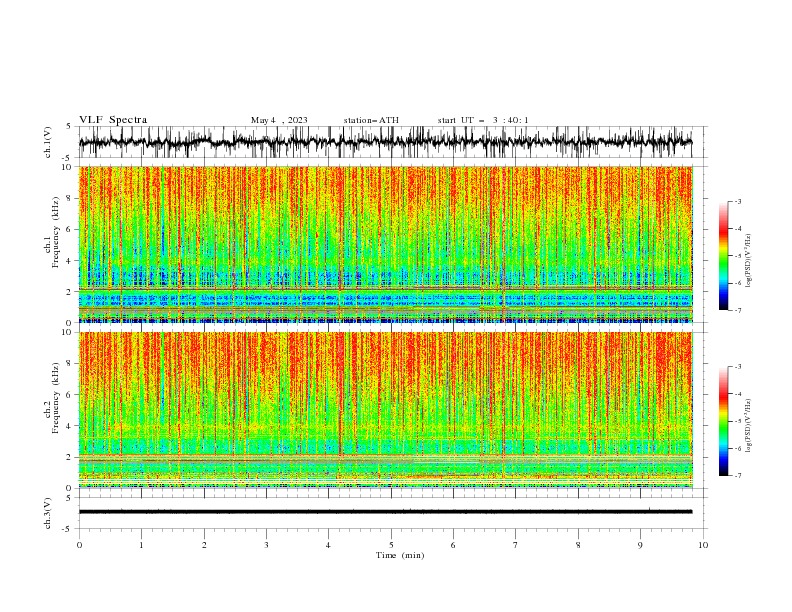
Task: Click the "ch.1(V)" waveform axis label
Action: 48,142
